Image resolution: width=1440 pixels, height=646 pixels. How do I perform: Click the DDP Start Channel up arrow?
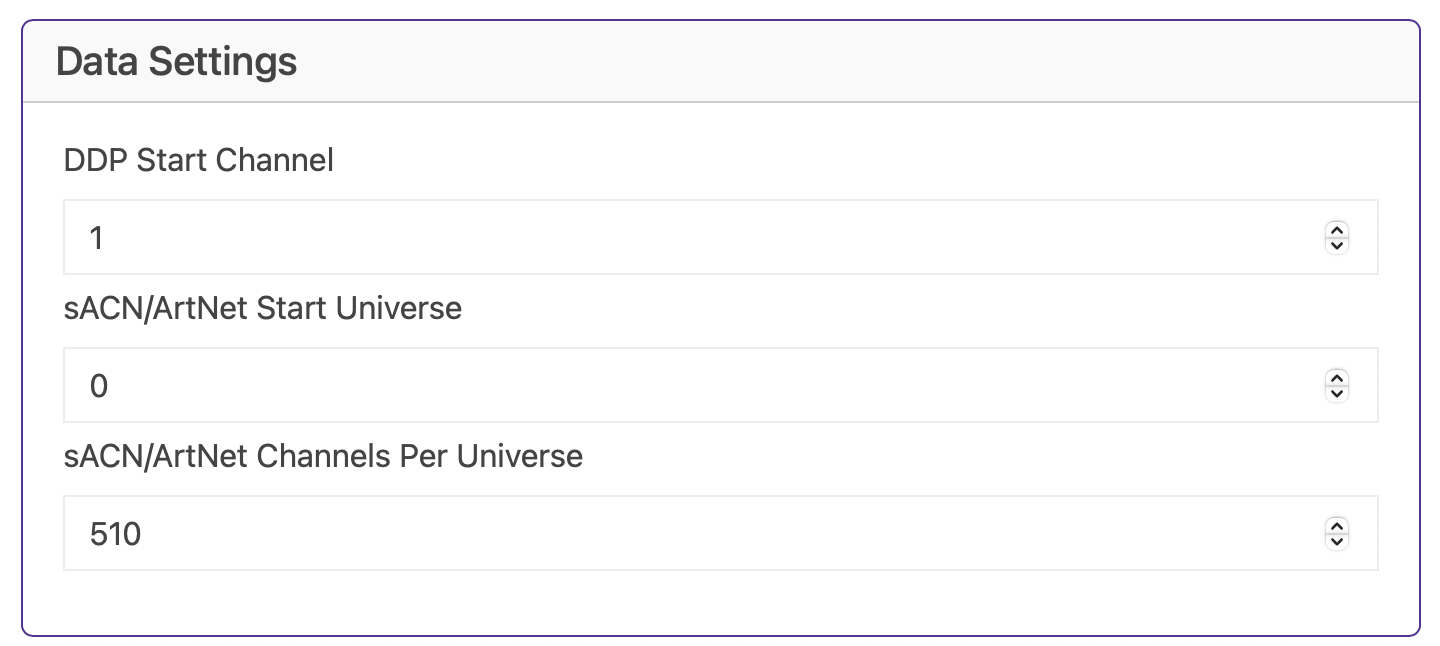point(1337,230)
